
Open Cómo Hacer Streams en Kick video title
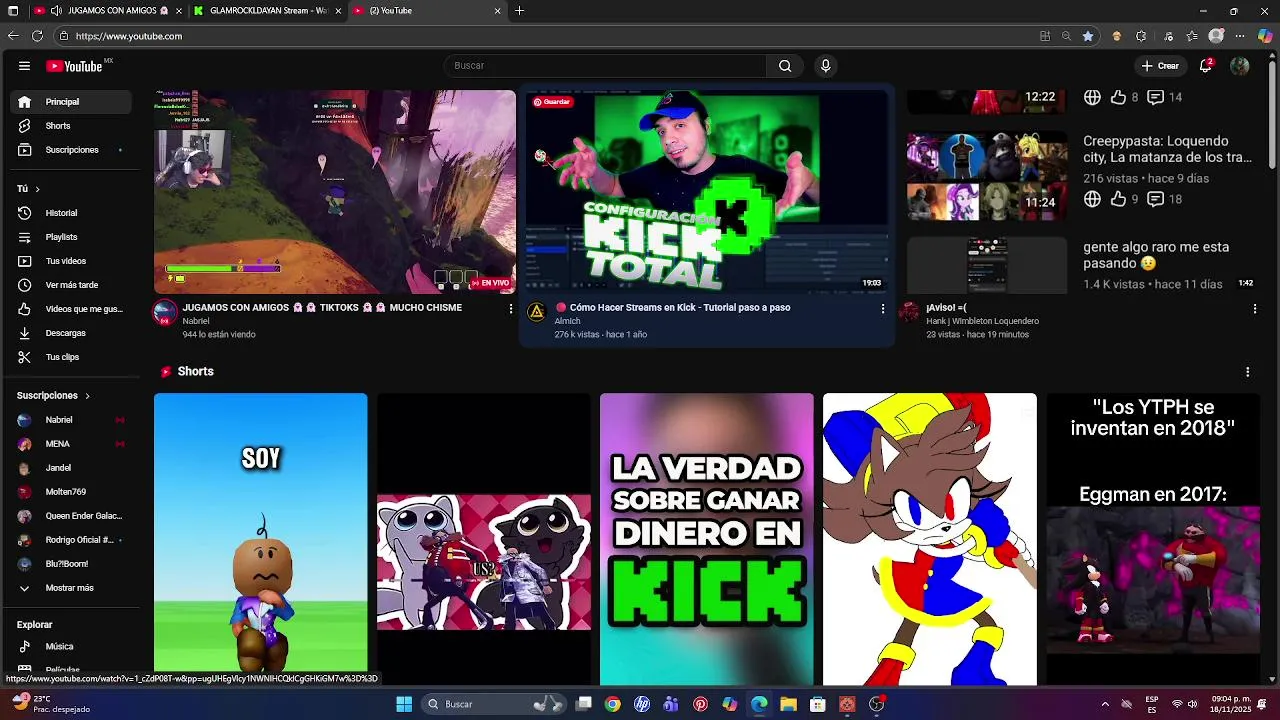[x=680, y=308]
